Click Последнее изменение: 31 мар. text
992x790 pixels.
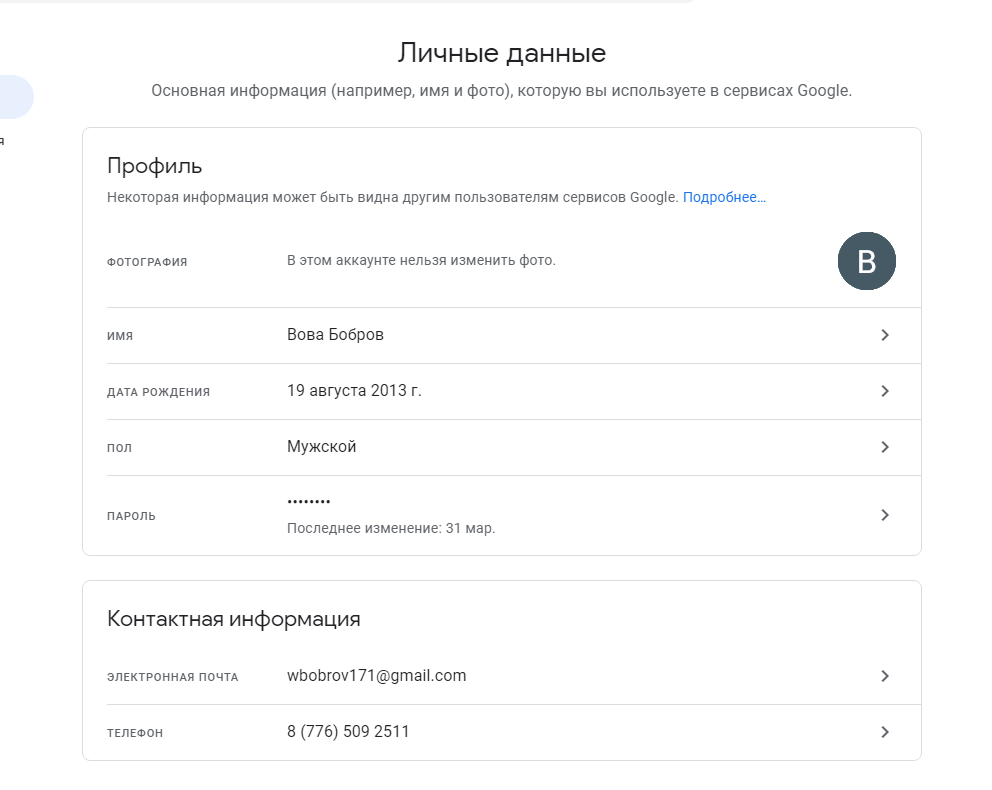tap(391, 528)
